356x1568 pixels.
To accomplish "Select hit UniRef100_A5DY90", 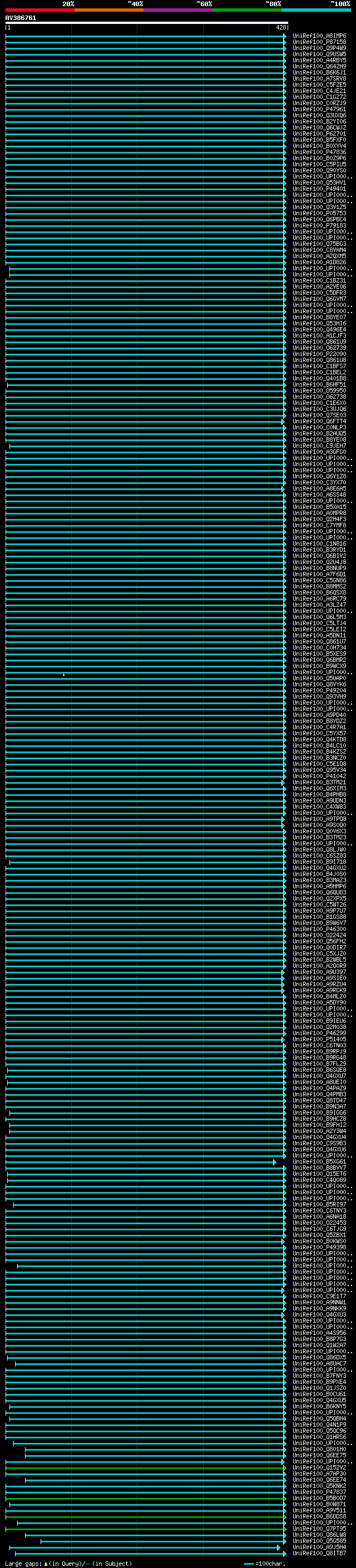I will point(319,1003).
